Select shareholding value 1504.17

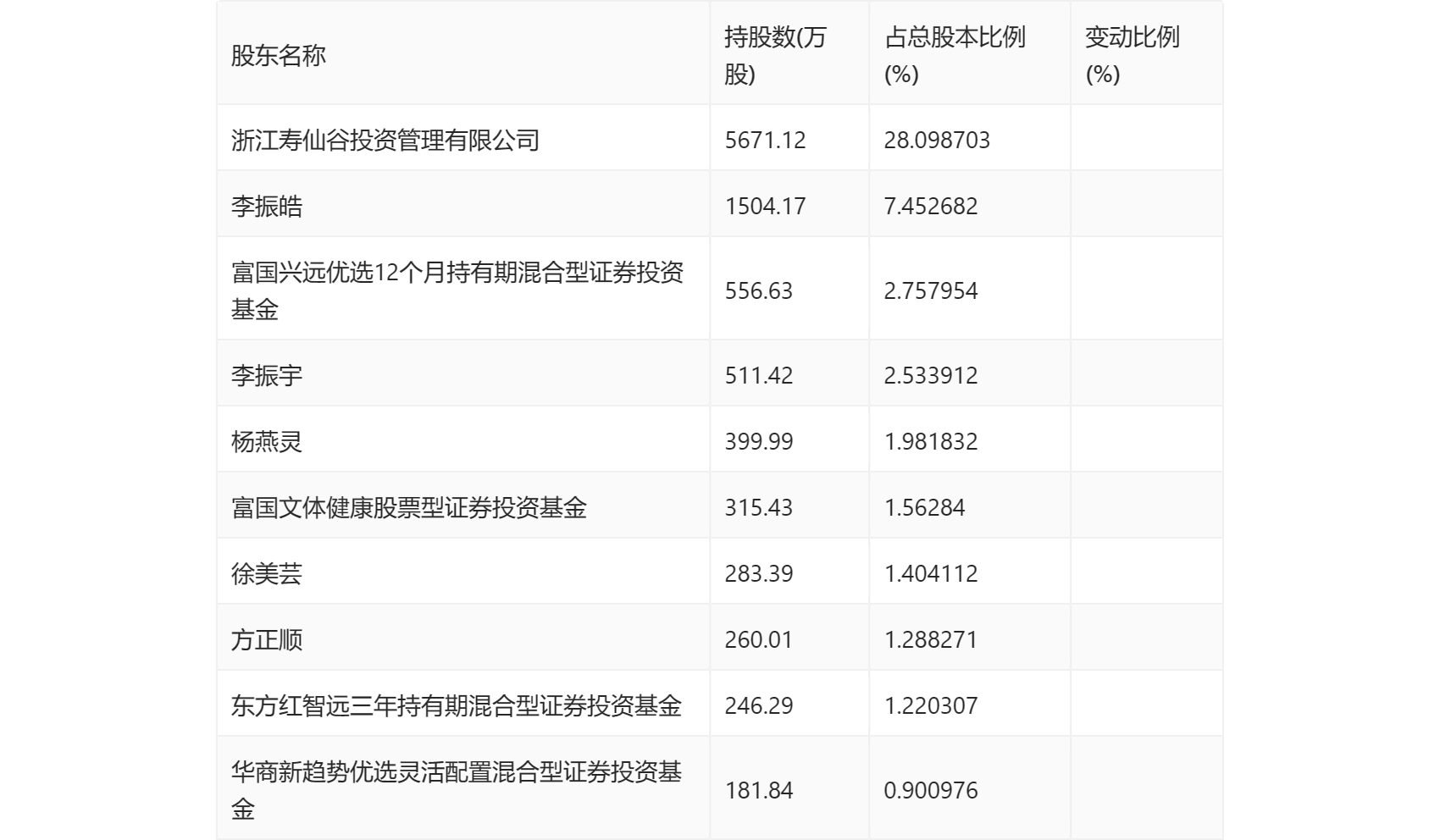click(766, 206)
